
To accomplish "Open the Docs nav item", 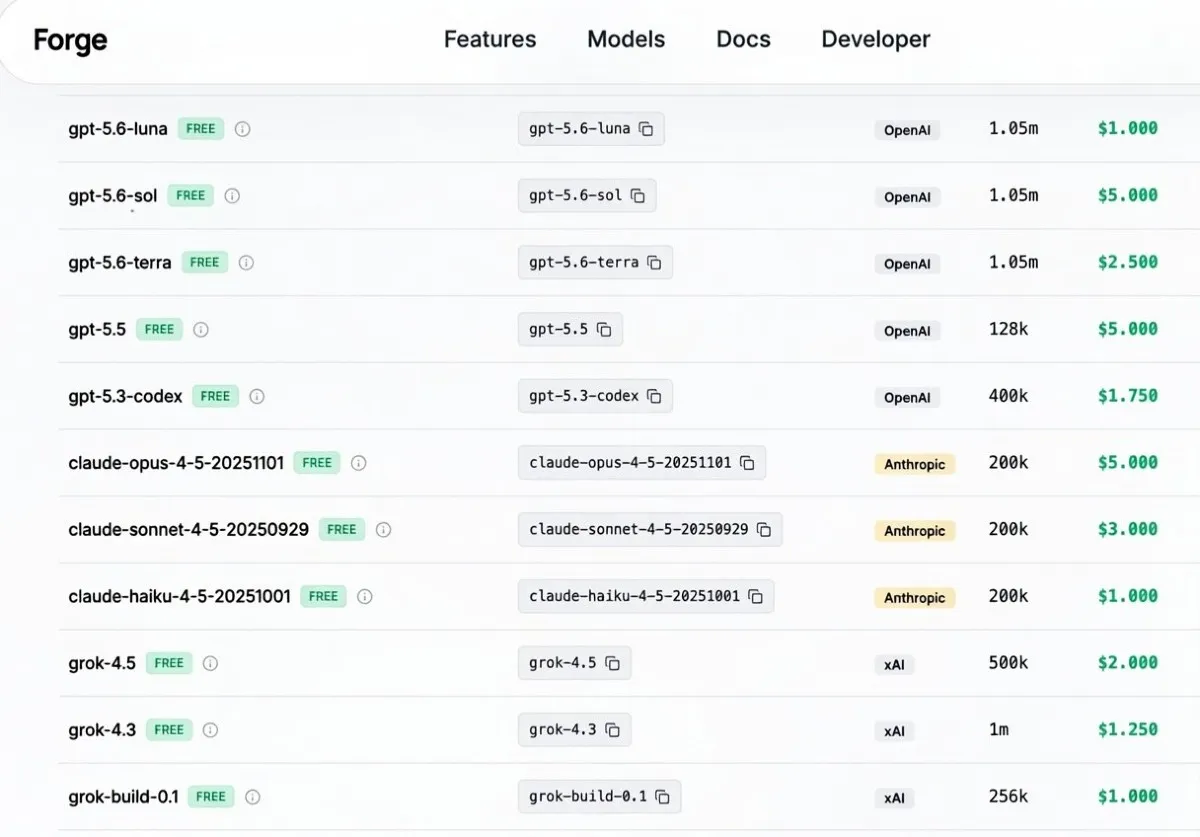I will point(743,40).
